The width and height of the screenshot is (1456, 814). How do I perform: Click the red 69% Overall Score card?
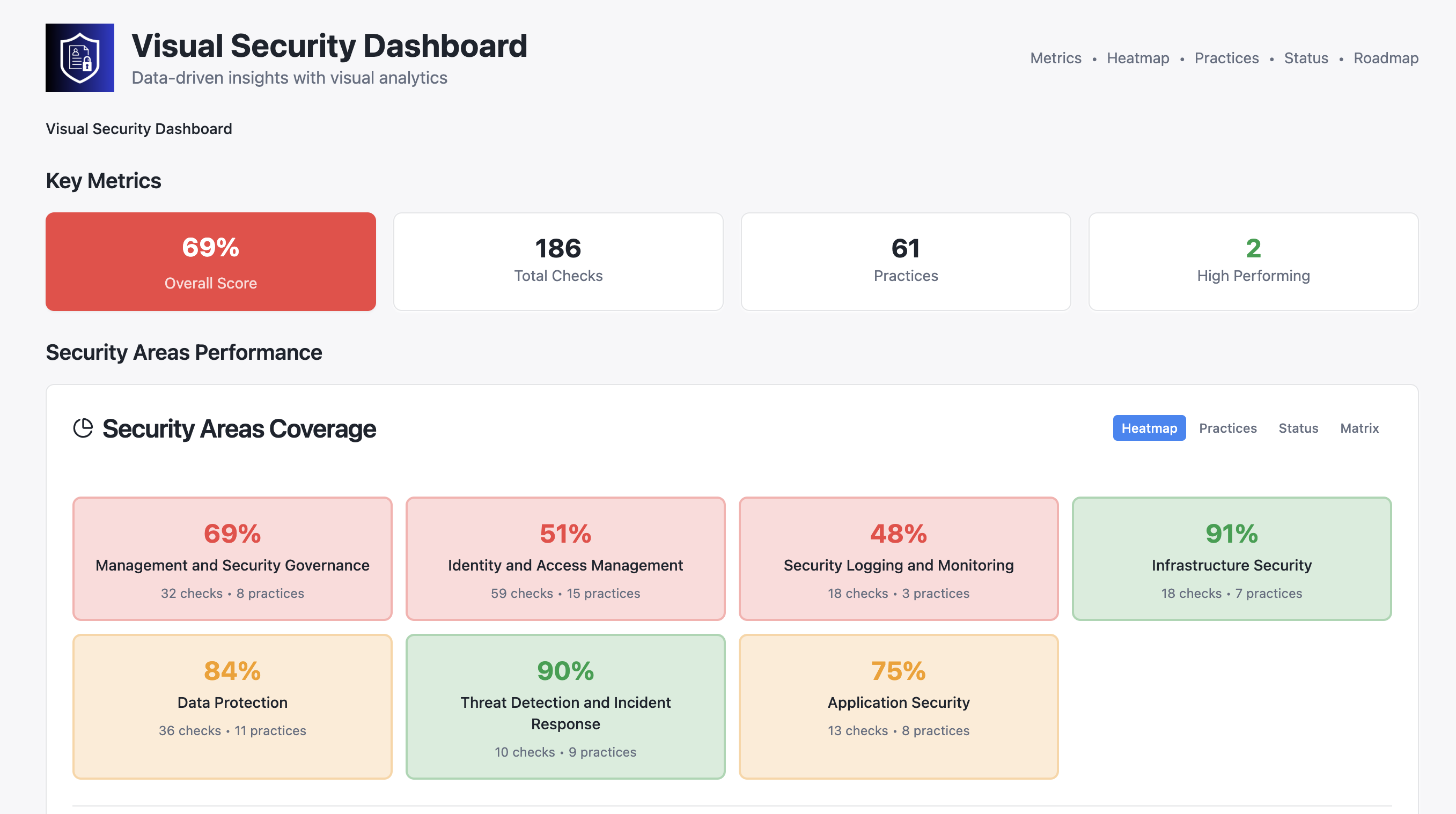(x=210, y=262)
